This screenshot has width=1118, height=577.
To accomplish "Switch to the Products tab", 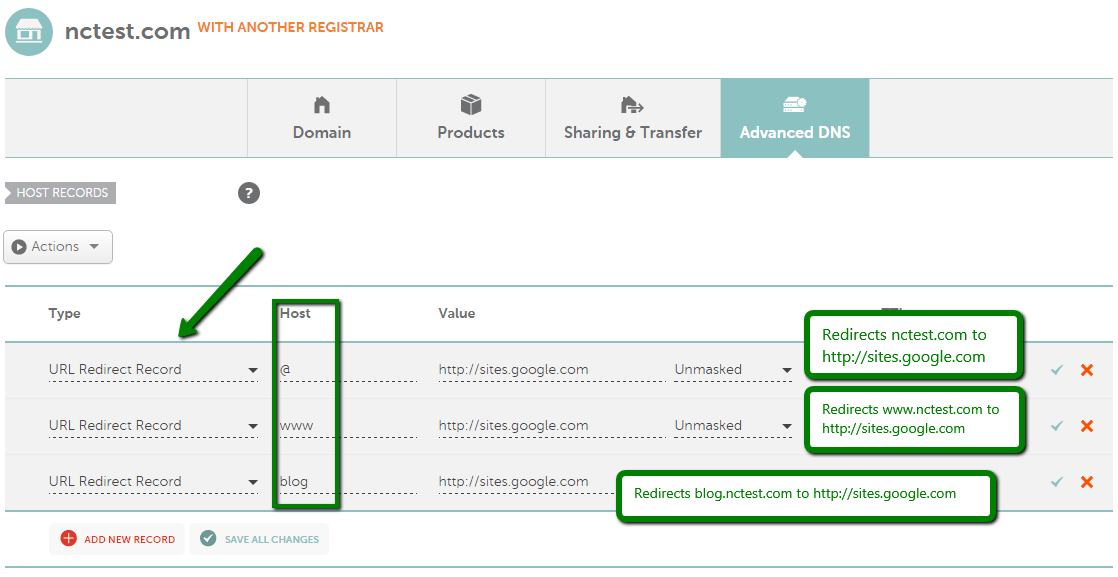I will (x=471, y=118).
